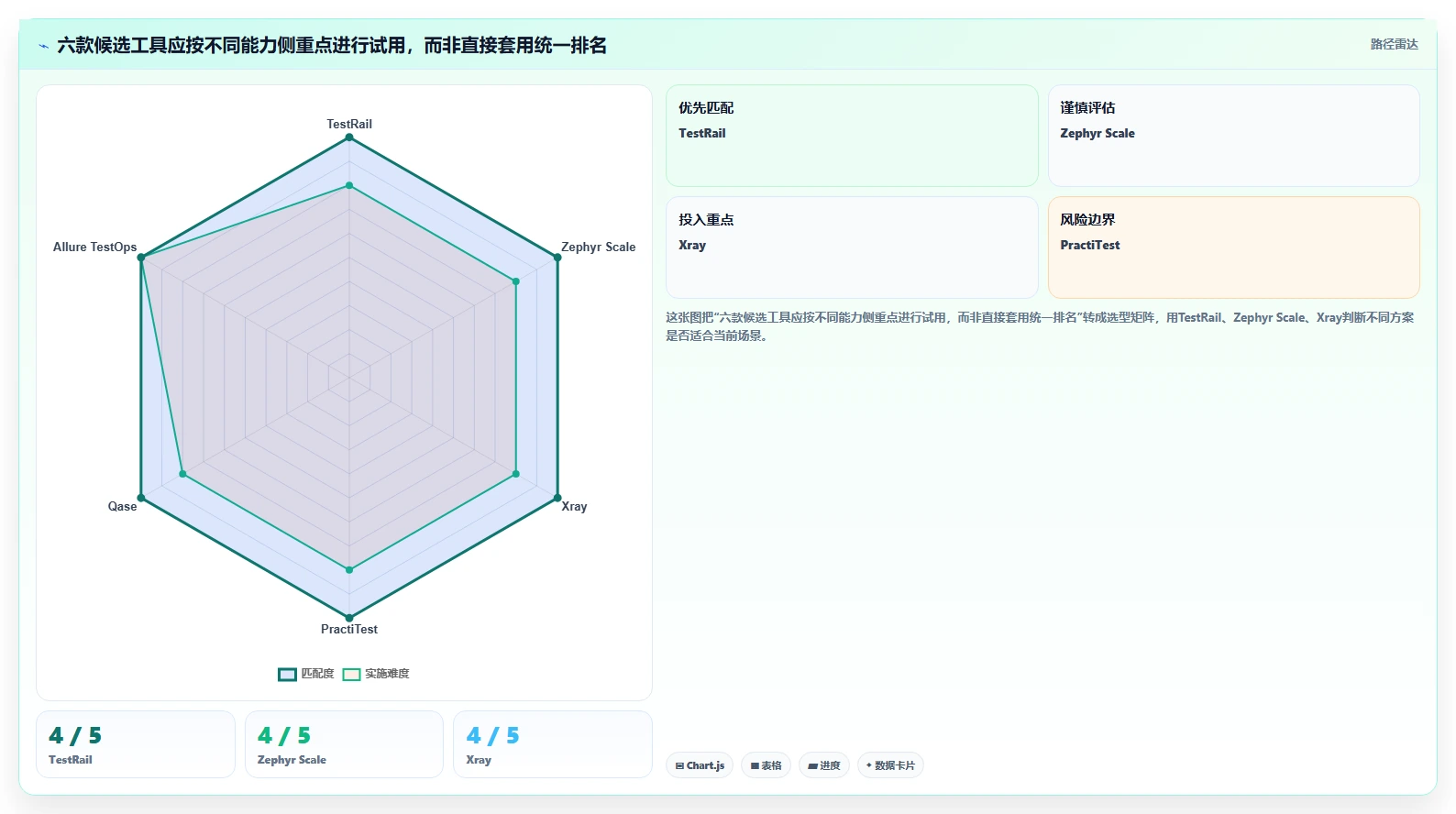Open the 谨慎评估 Zephyr Scale card
This screenshot has height=814, width=1456.
click(1234, 136)
